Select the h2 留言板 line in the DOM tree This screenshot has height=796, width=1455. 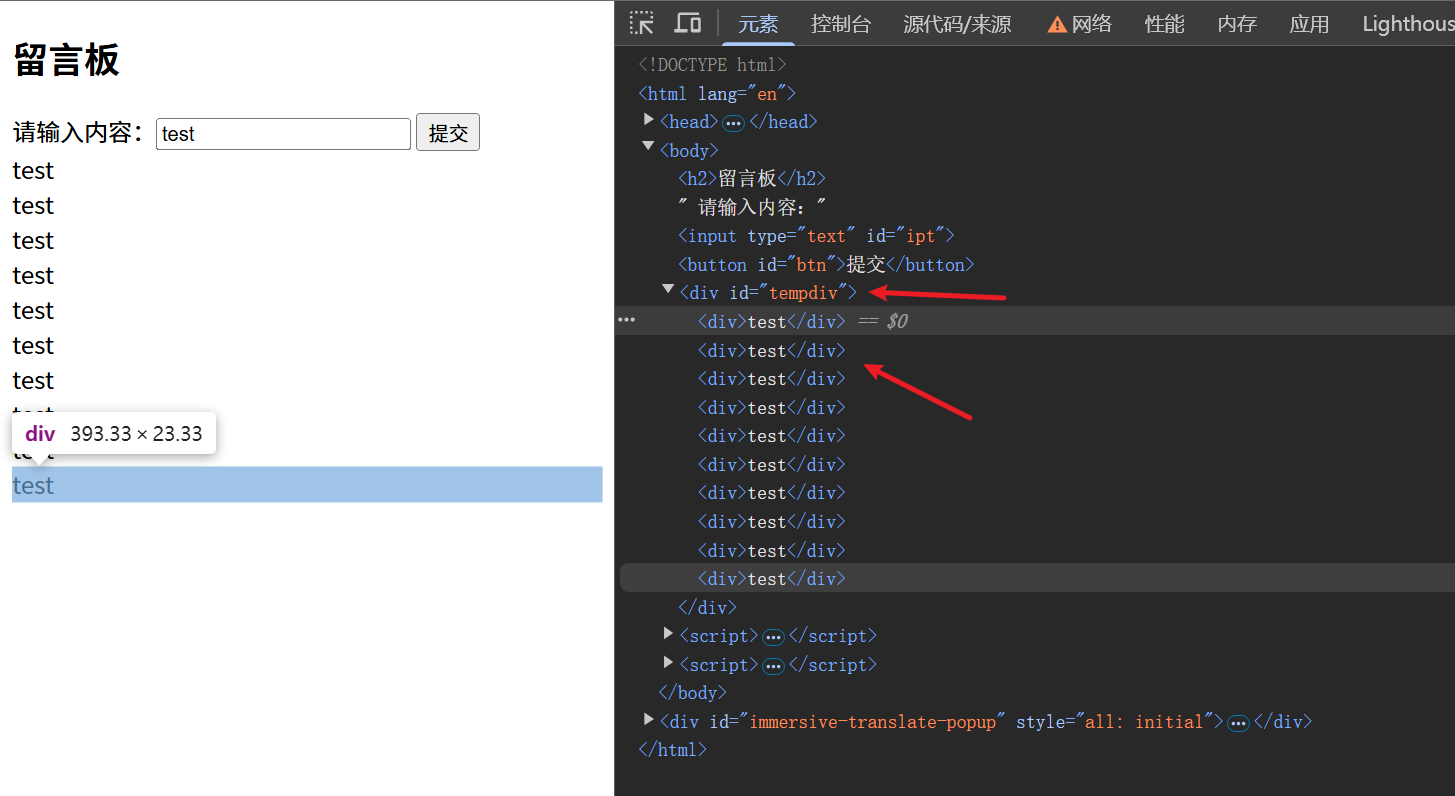coord(752,179)
